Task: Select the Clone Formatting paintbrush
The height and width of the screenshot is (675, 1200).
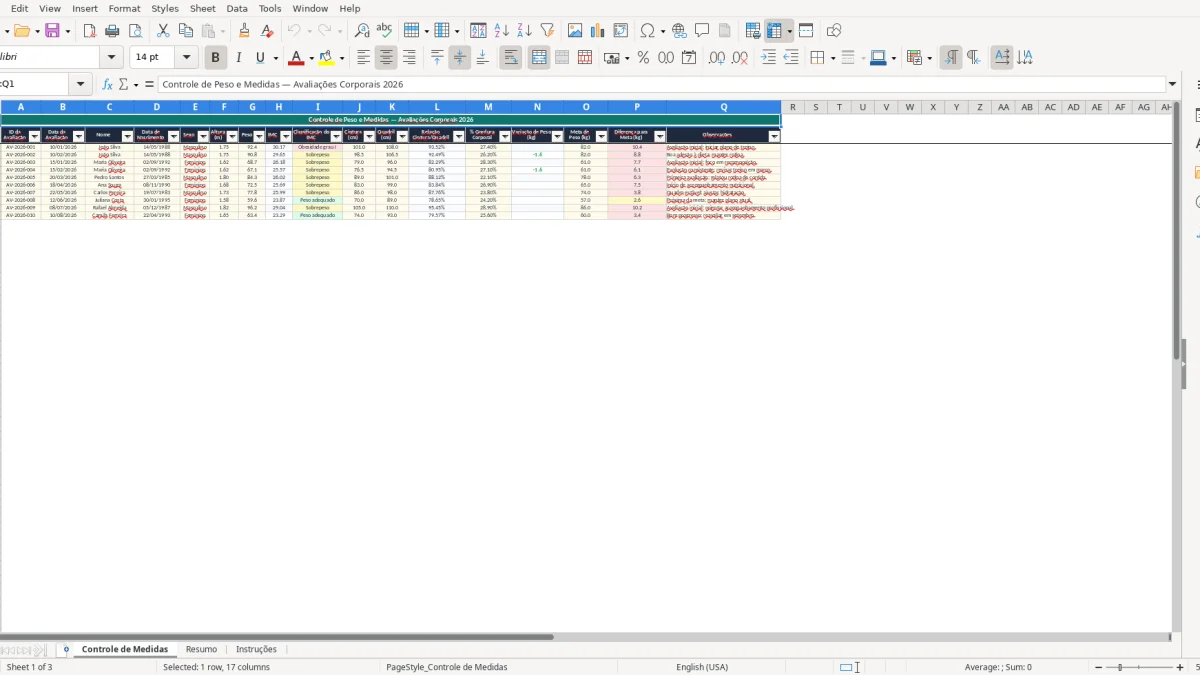Action: click(x=244, y=31)
